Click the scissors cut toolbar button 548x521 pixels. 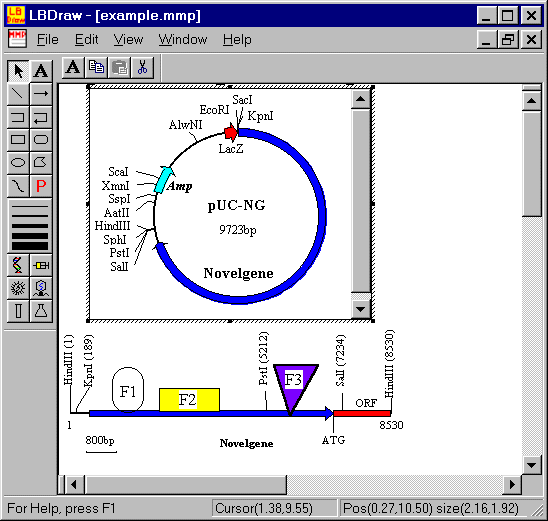tap(142, 67)
